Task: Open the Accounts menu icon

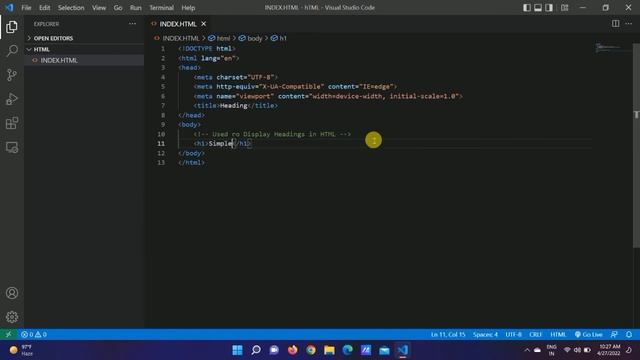Action: pos(12,293)
